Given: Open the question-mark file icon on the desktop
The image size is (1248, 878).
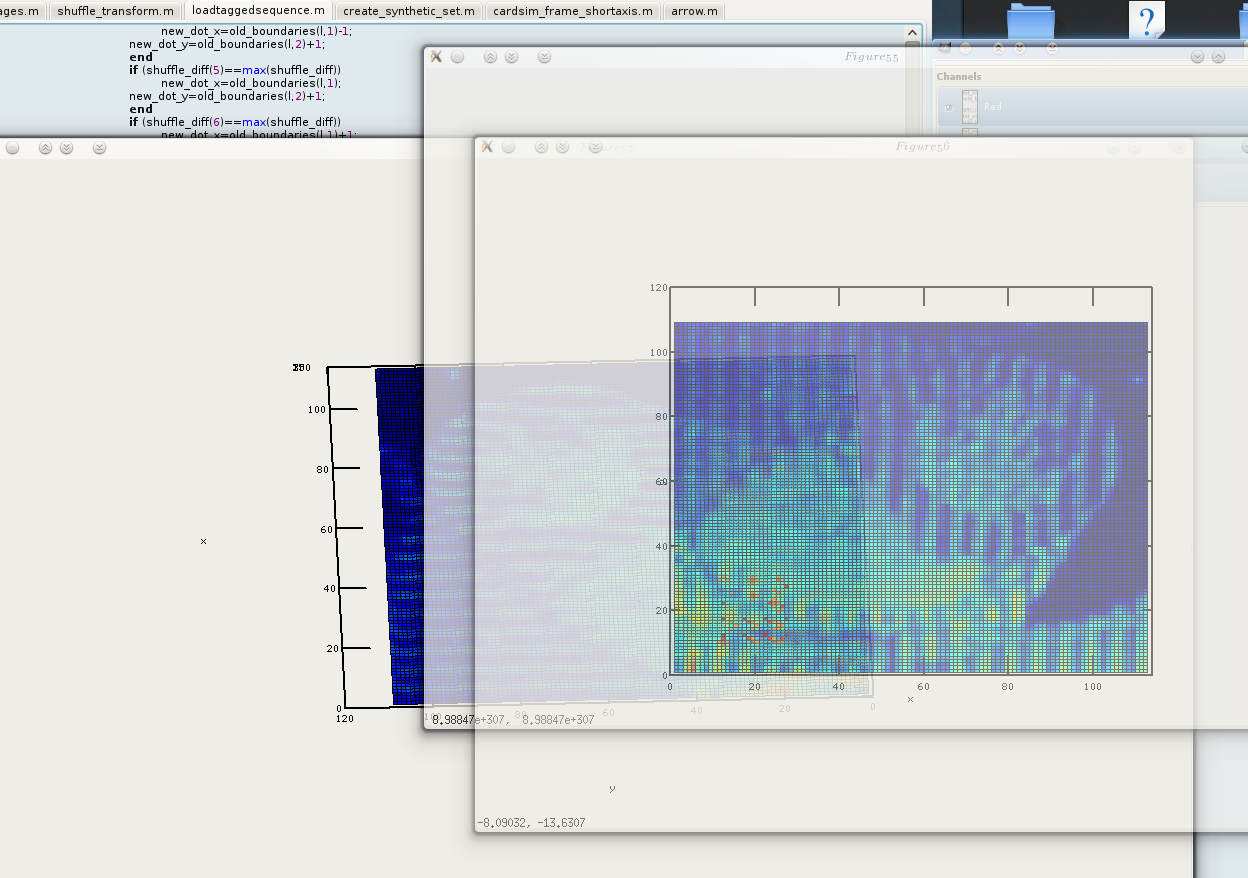Looking at the screenshot, I should coord(1146,20).
